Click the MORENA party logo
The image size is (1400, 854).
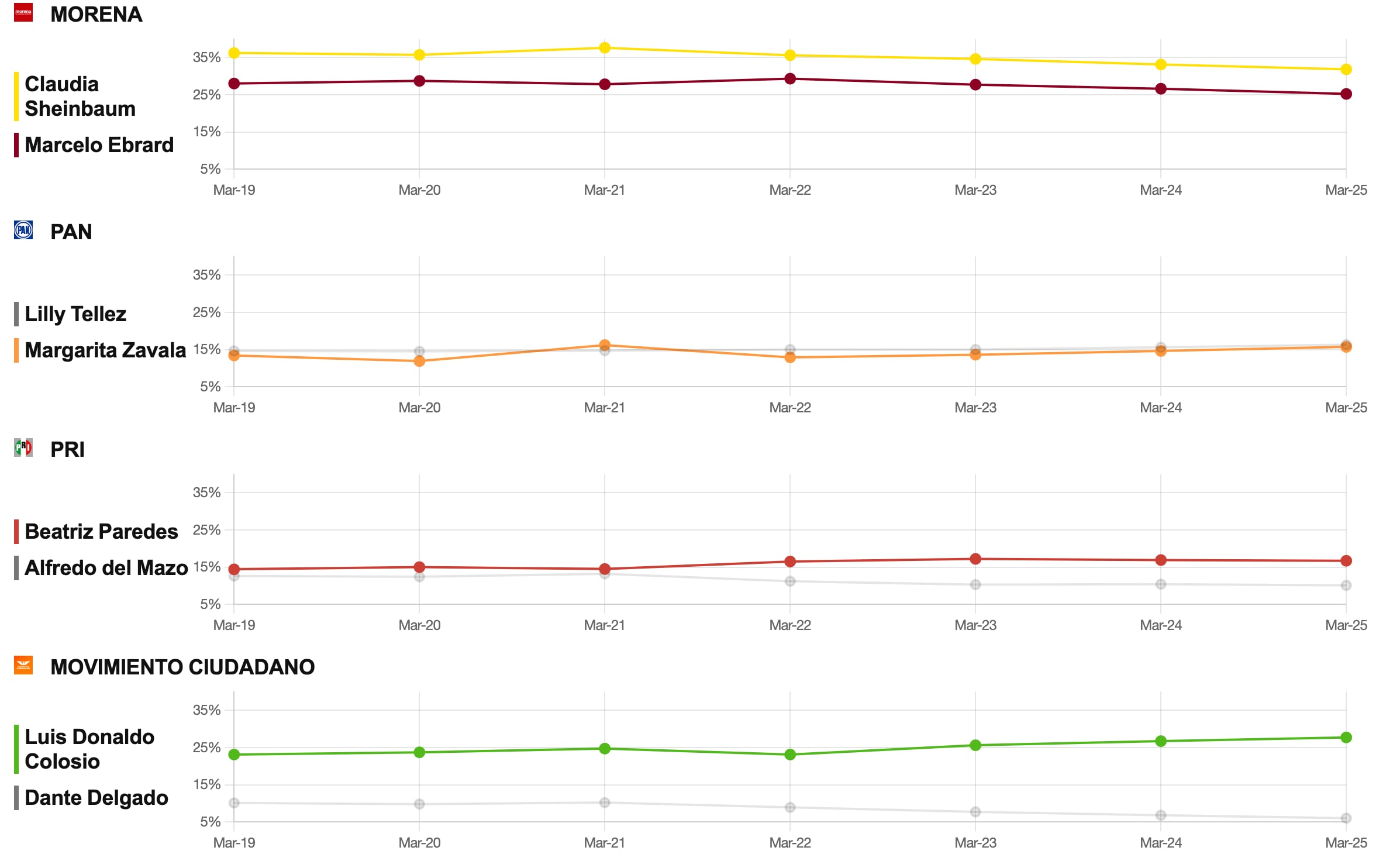coord(23,12)
